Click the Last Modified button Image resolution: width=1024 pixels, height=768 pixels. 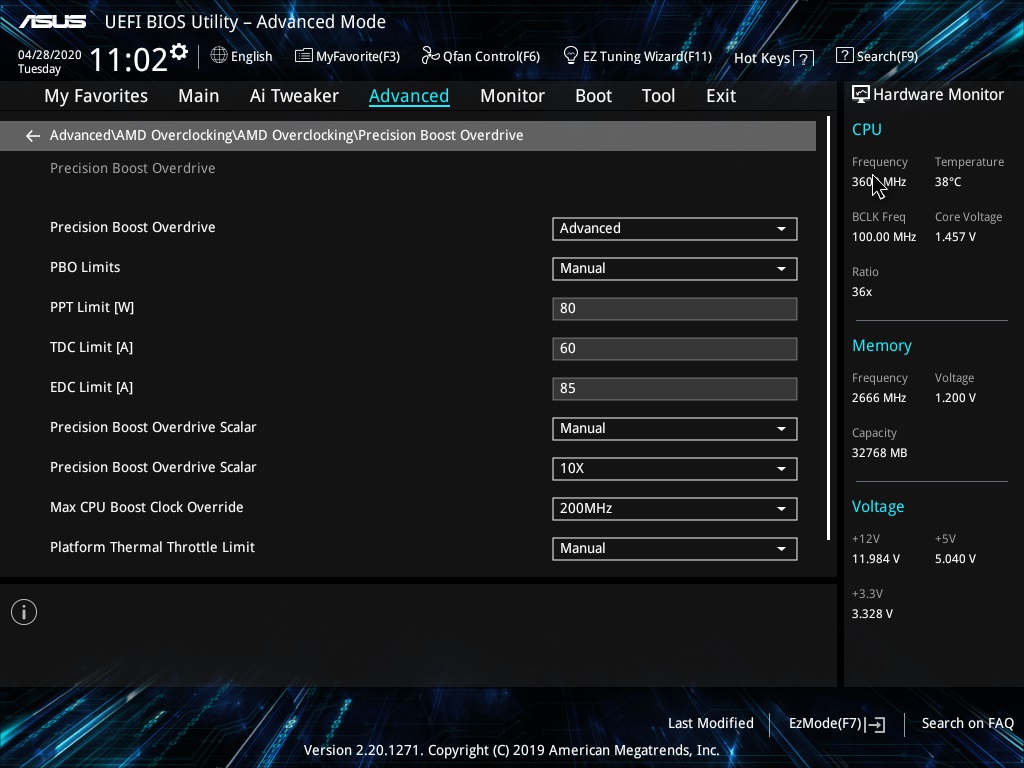[711, 723]
